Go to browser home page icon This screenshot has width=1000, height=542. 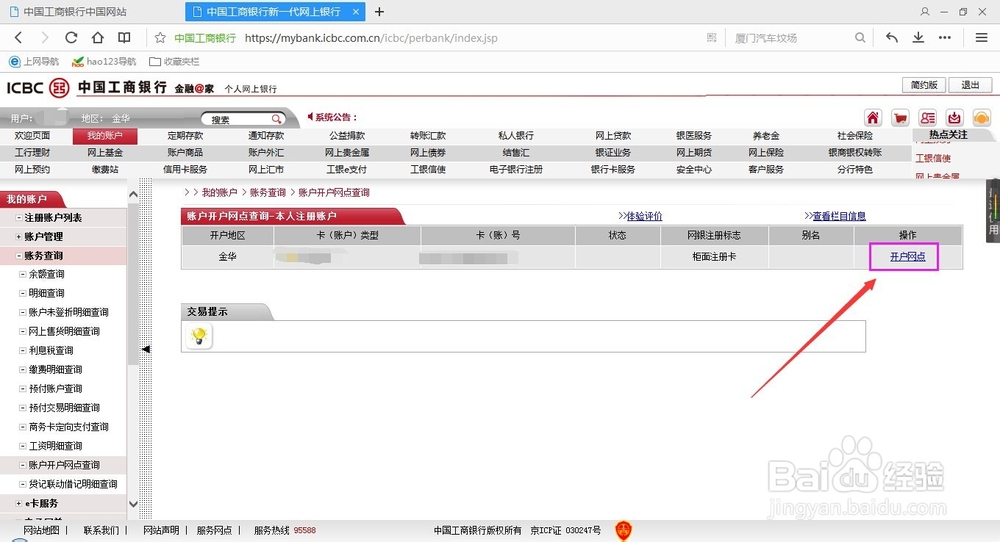click(x=98, y=38)
